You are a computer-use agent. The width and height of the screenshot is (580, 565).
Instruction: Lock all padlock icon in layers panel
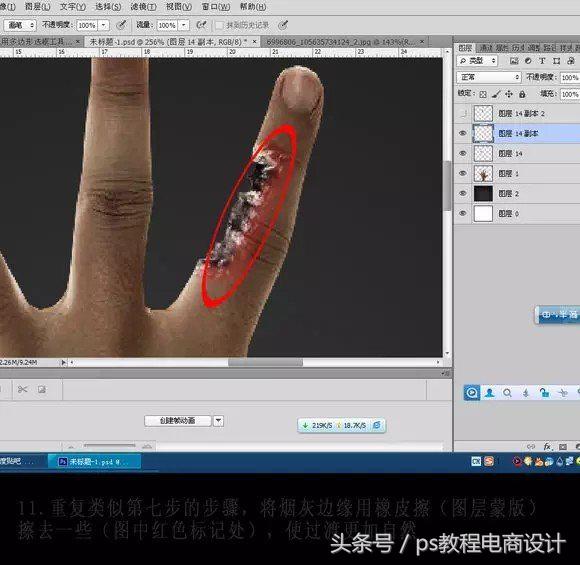(x=522, y=94)
